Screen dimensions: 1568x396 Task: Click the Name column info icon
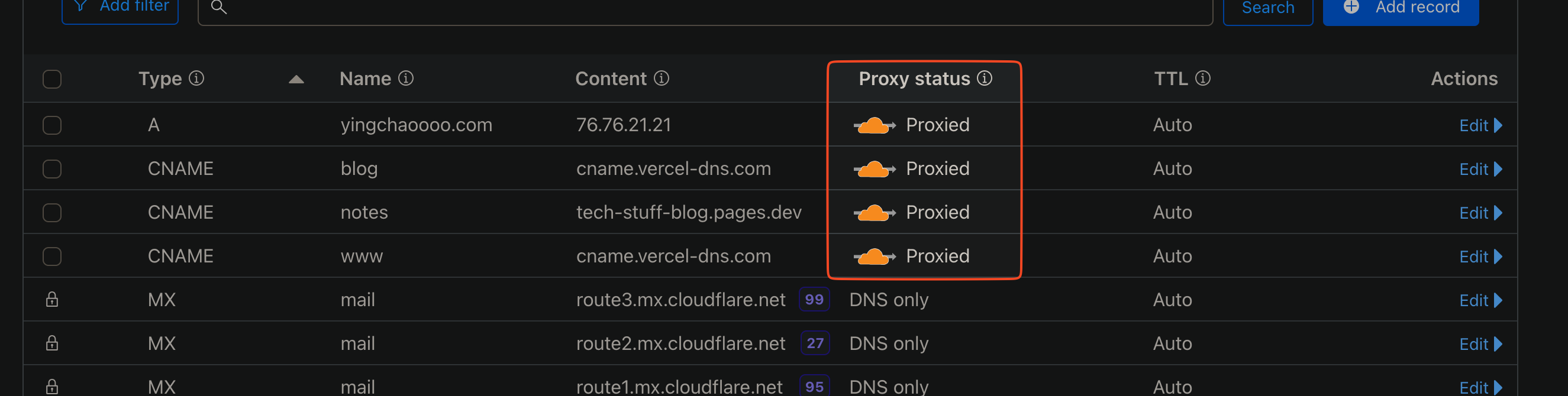click(x=406, y=79)
